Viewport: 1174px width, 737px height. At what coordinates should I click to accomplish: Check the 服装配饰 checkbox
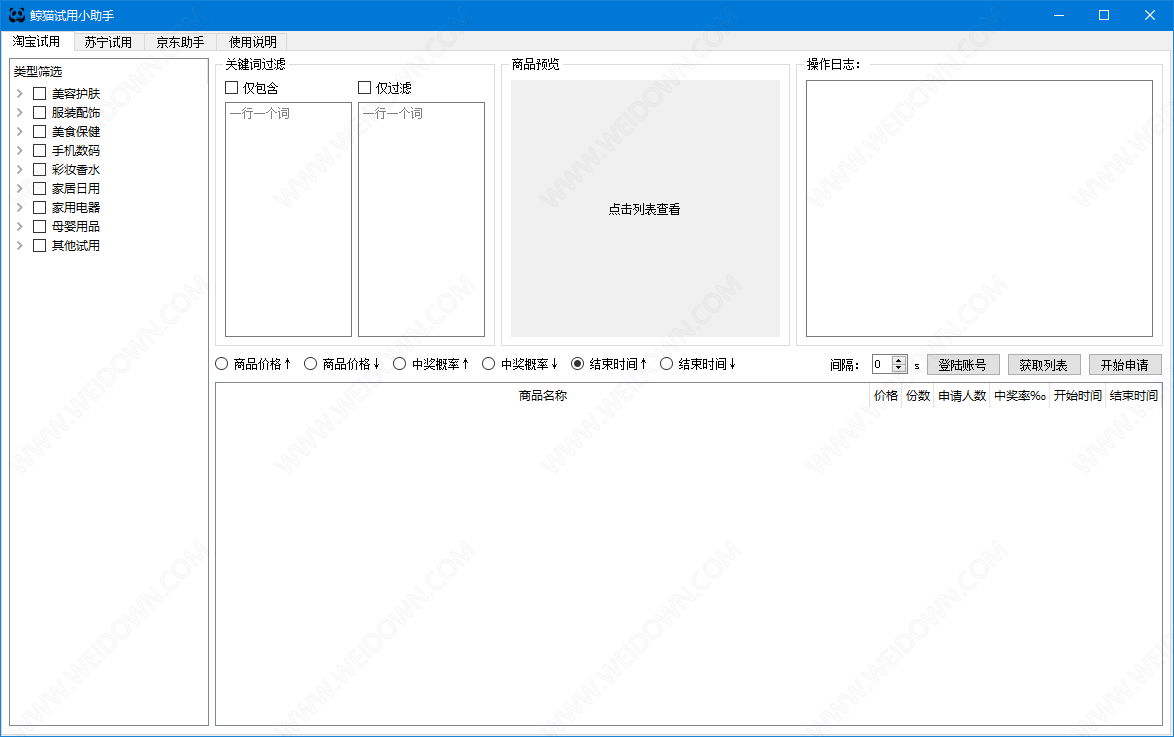(40, 112)
